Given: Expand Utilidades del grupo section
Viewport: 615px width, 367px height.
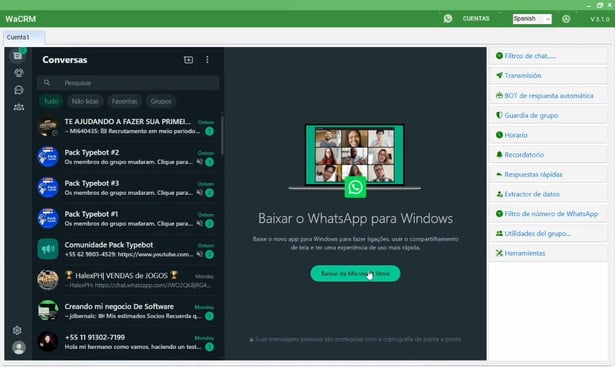Looking at the screenshot, I should click(x=548, y=234).
